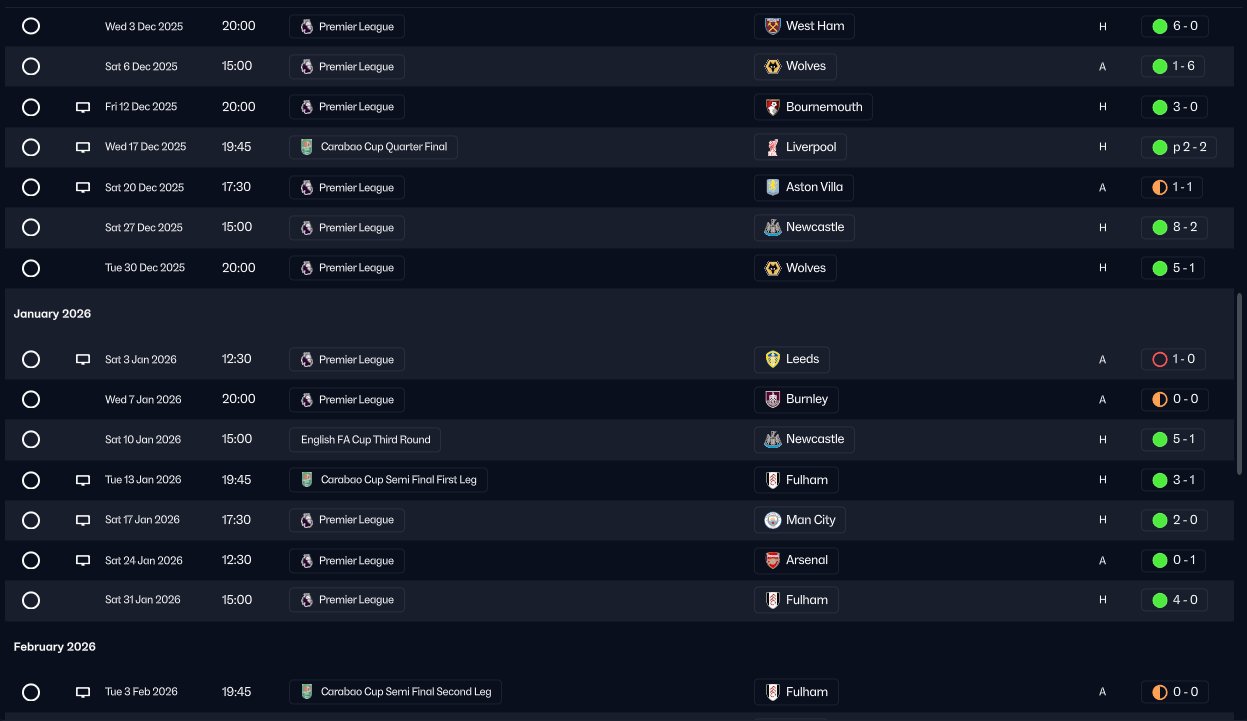Image resolution: width=1247 pixels, height=721 pixels.
Task: Open Carabao Cup Semi Final First Leg competition
Action: coord(388,480)
